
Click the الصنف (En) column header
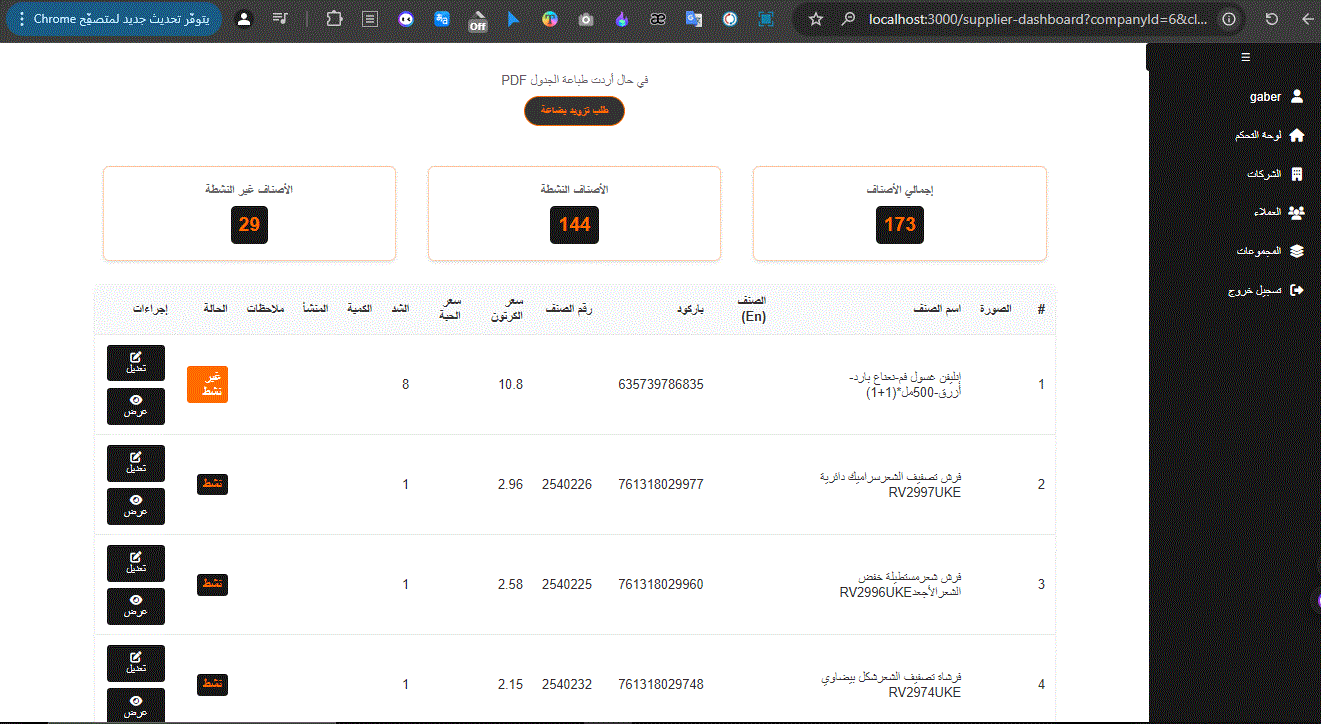pyautogui.click(x=751, y=309)
